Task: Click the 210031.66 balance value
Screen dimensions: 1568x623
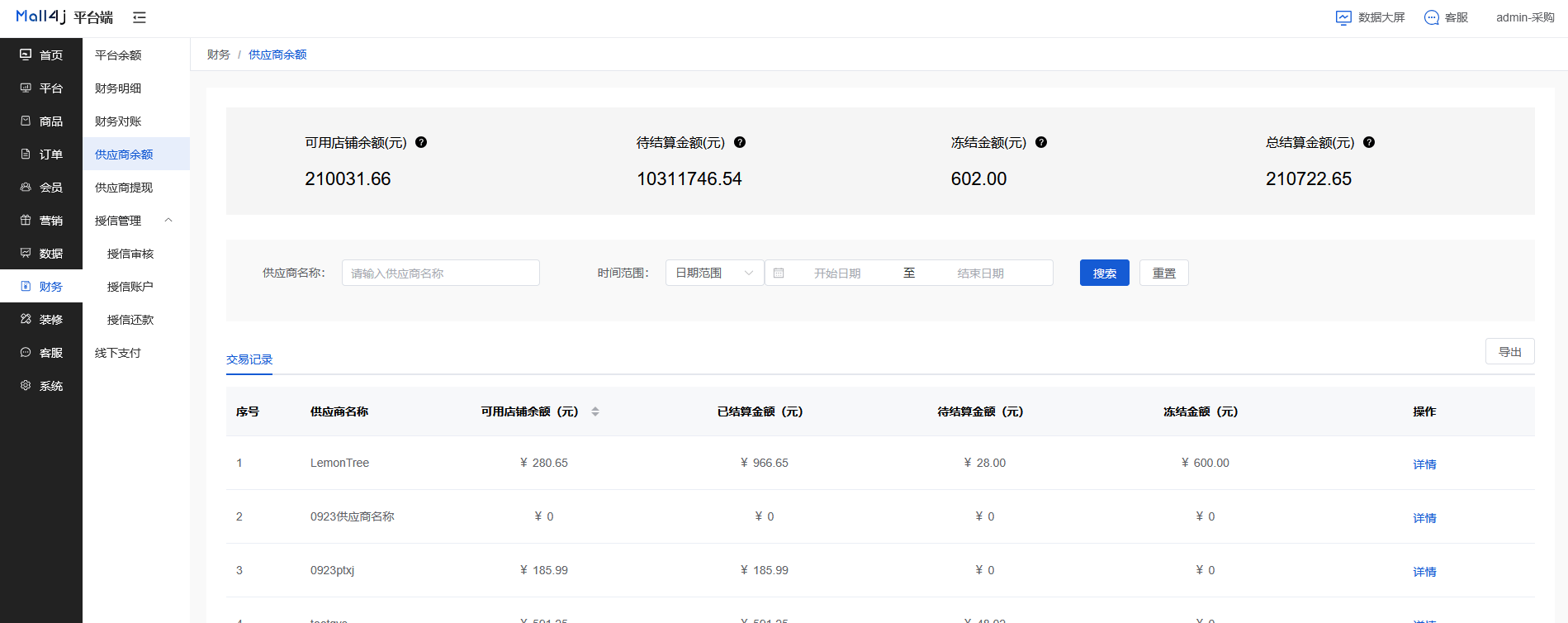Action: 348,178
